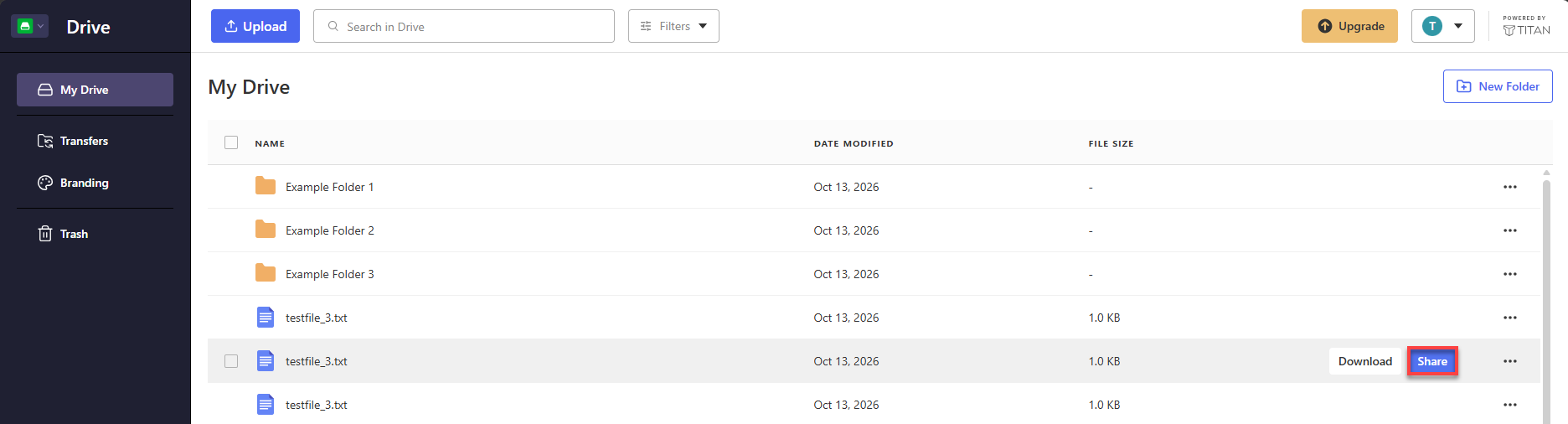Open the T account avatar menu
1568x424 pixels.
coord(1442,26)
